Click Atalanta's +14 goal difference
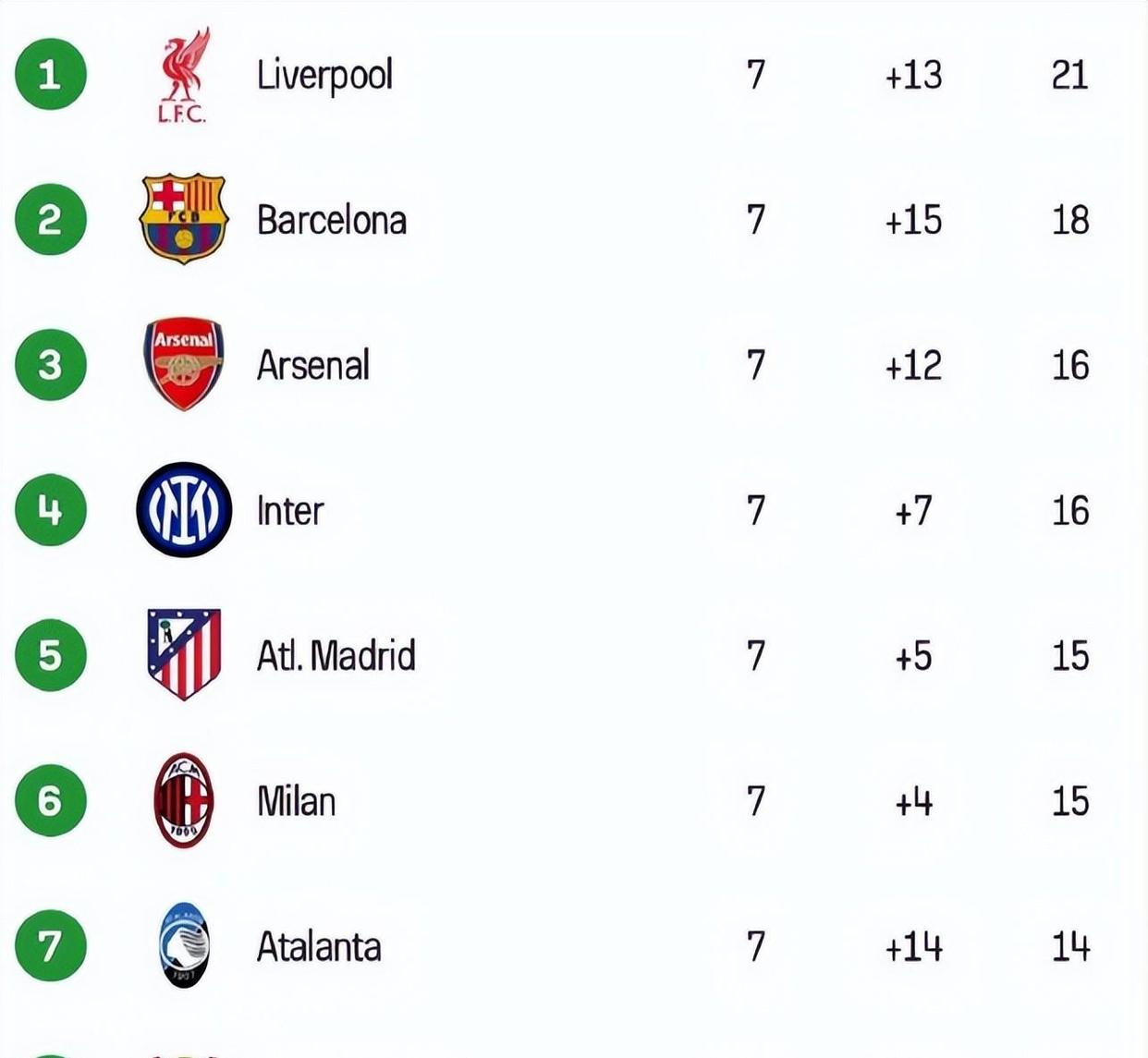The height and width of the screenshot is (1058, 1148). 913,947
